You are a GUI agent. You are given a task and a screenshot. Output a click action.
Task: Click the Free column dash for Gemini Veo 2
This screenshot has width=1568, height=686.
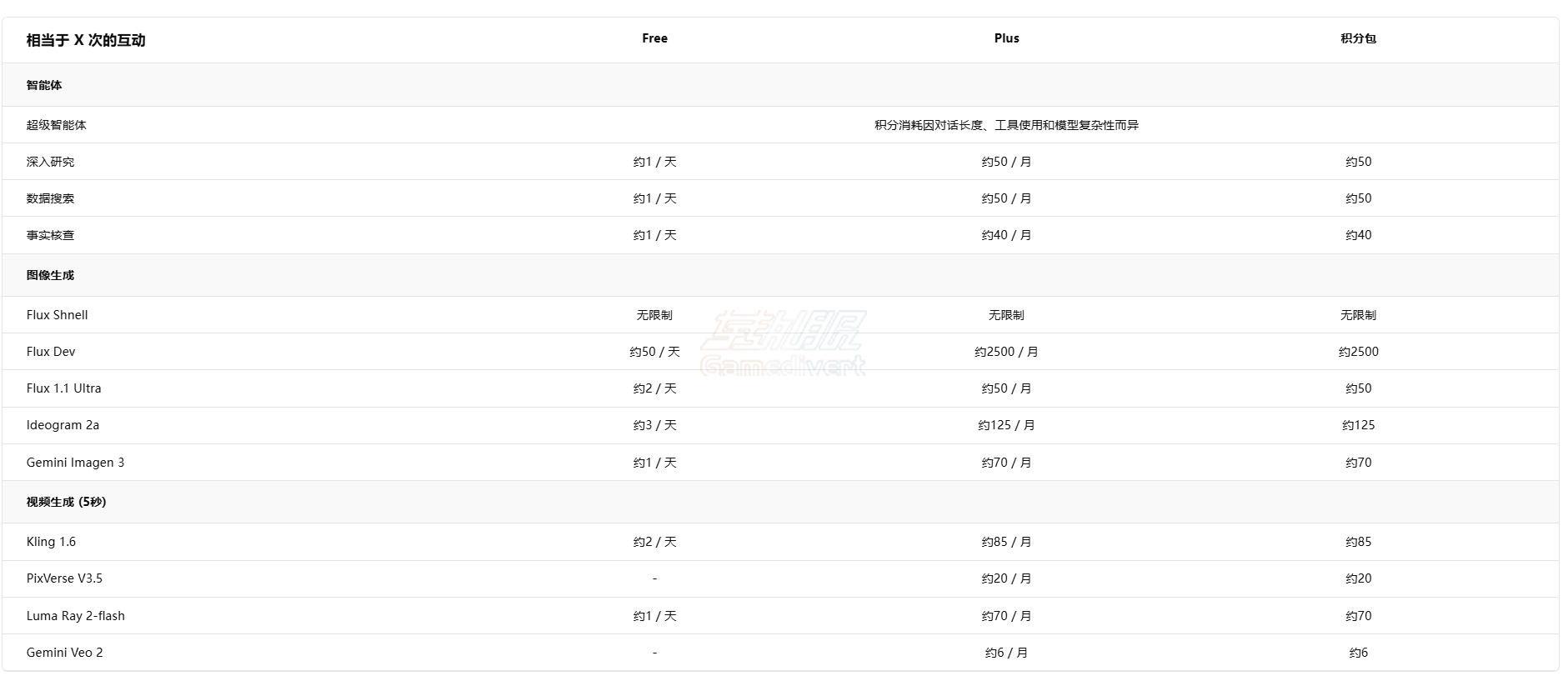pos(654,653)
